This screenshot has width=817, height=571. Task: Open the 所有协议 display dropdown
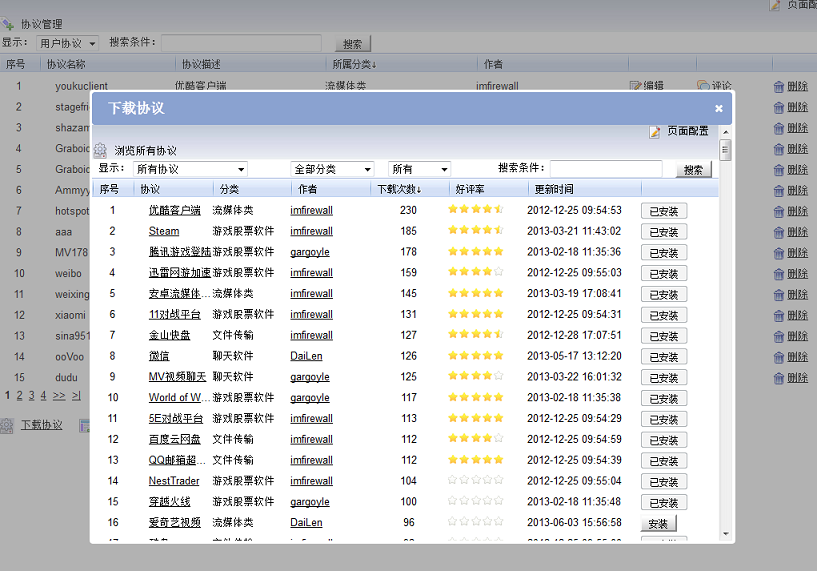pyautogui.click(x=190, y=169)
